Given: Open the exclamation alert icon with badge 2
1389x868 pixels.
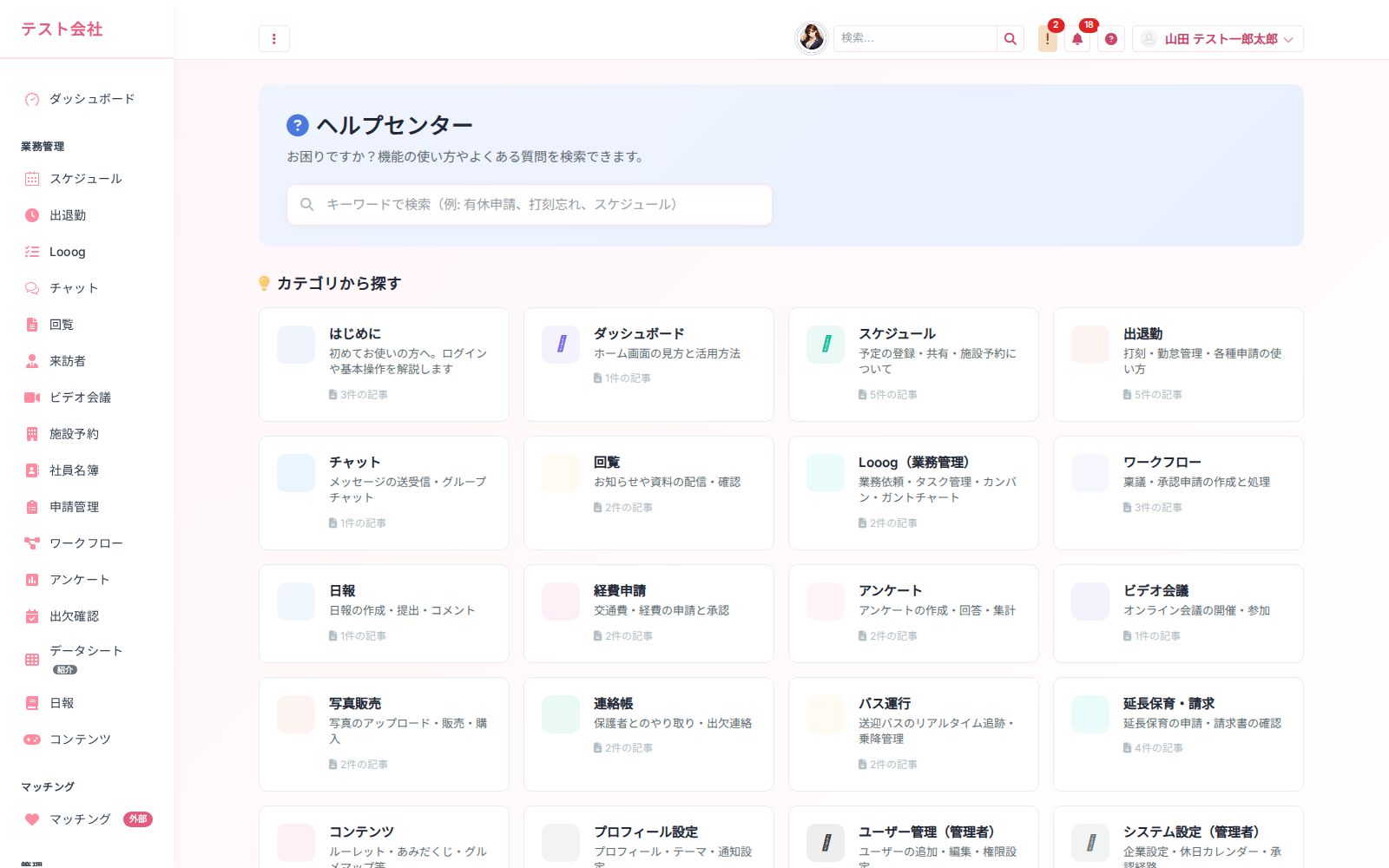Looking at the screenshot, I should [1048, 38].
